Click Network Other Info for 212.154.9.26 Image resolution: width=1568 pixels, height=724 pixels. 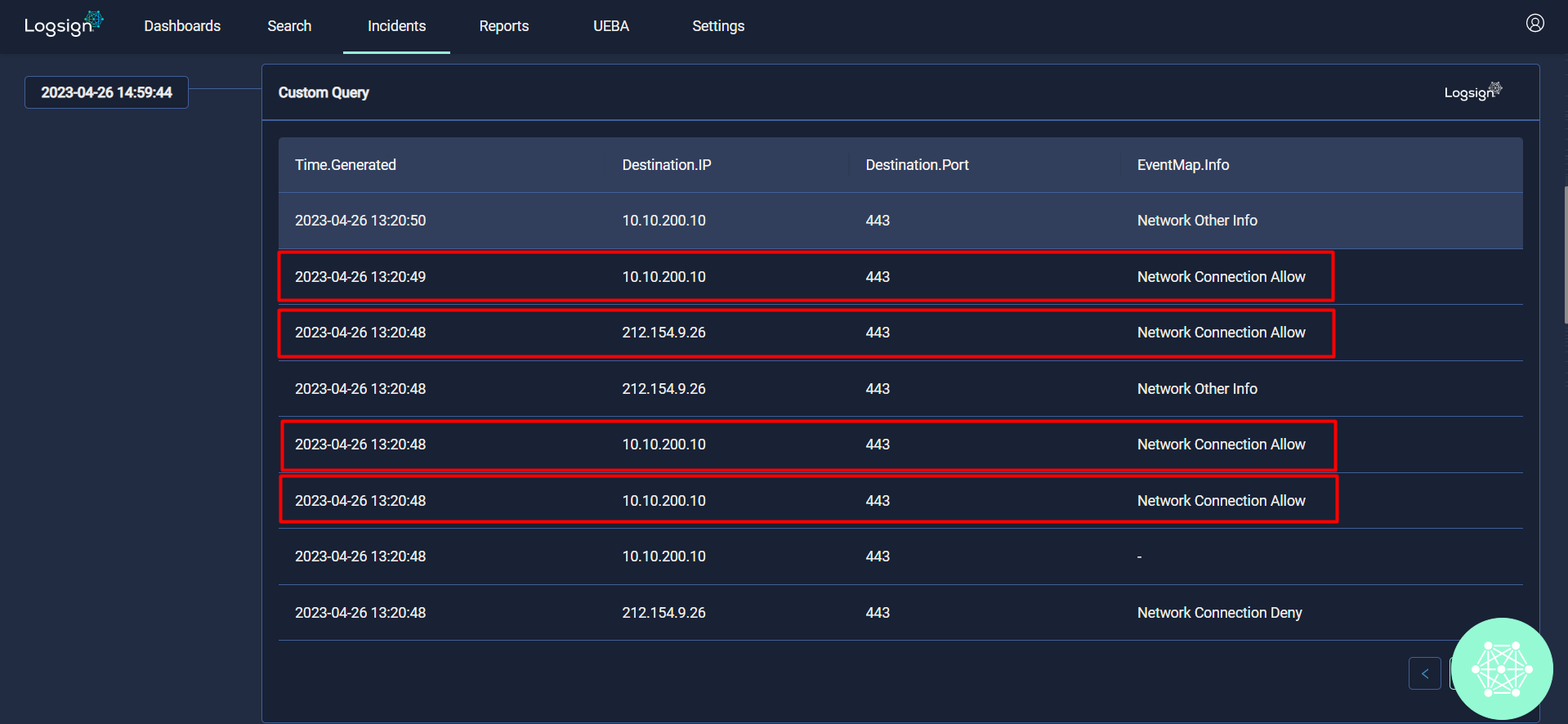point(1197,389)
